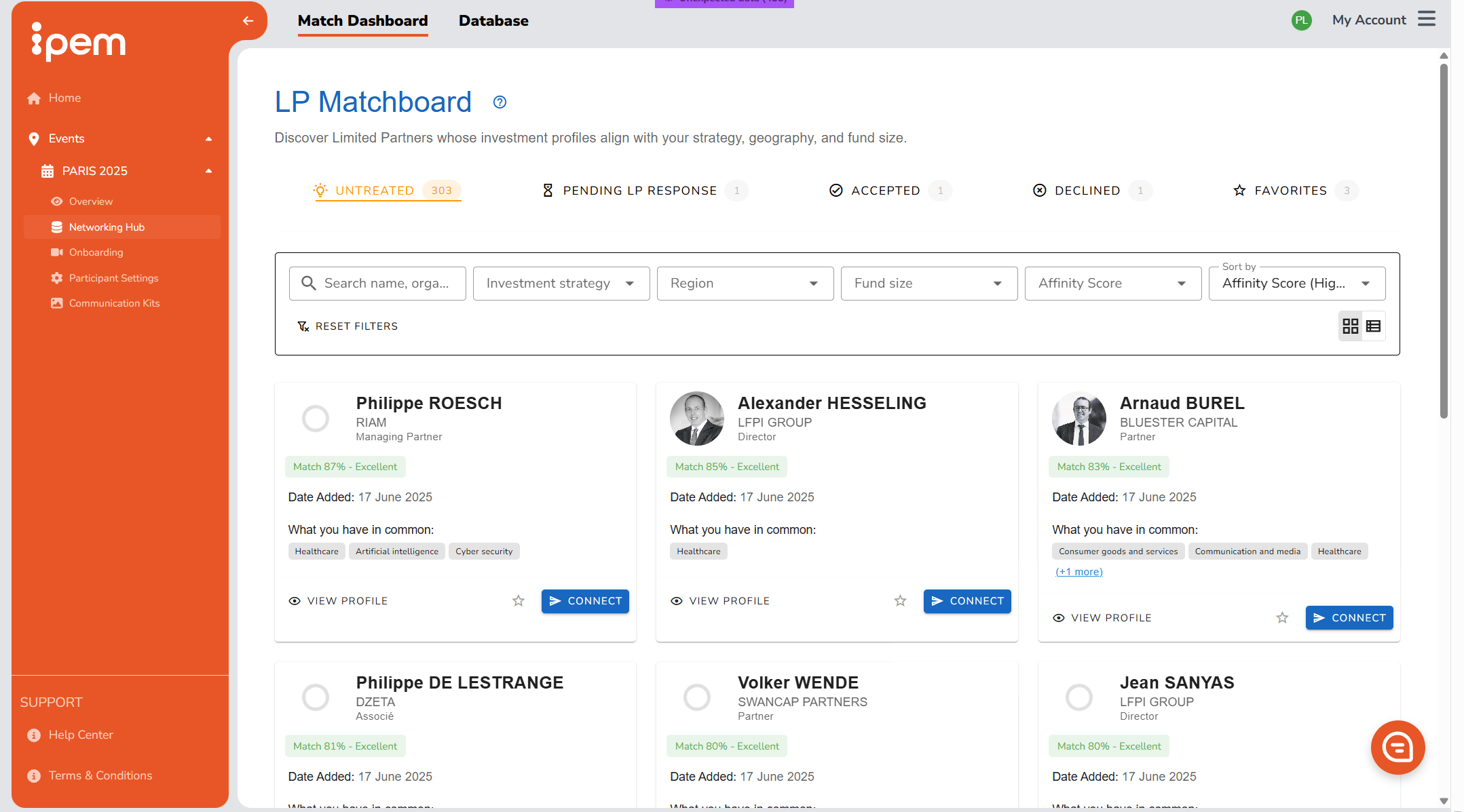The height and width of the screenshot is (812, 1464).
Task: Open Overview in sidebar
Action: pyautogui.click(x=91, y=201)
